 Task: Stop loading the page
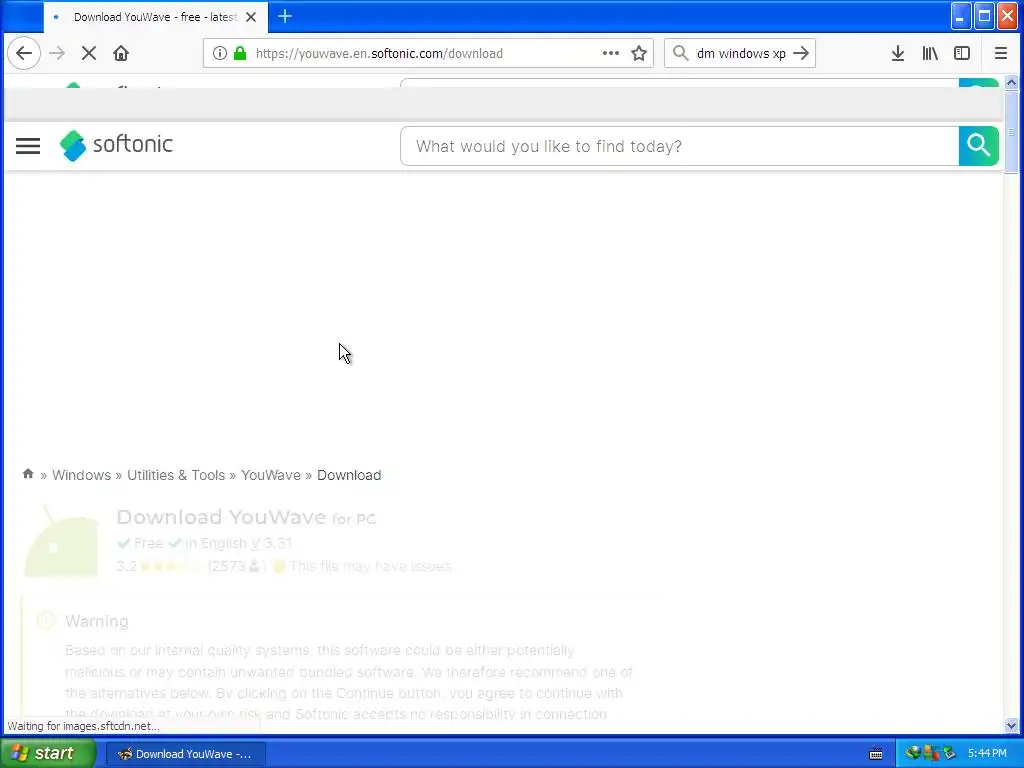(89, 53)
